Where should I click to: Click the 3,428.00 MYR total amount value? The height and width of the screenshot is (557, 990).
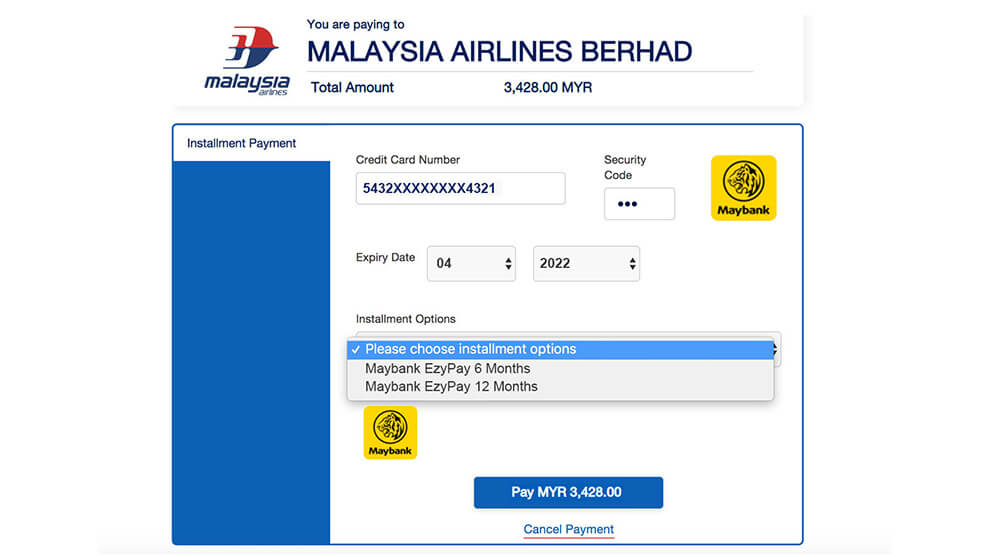coord(547,87)
